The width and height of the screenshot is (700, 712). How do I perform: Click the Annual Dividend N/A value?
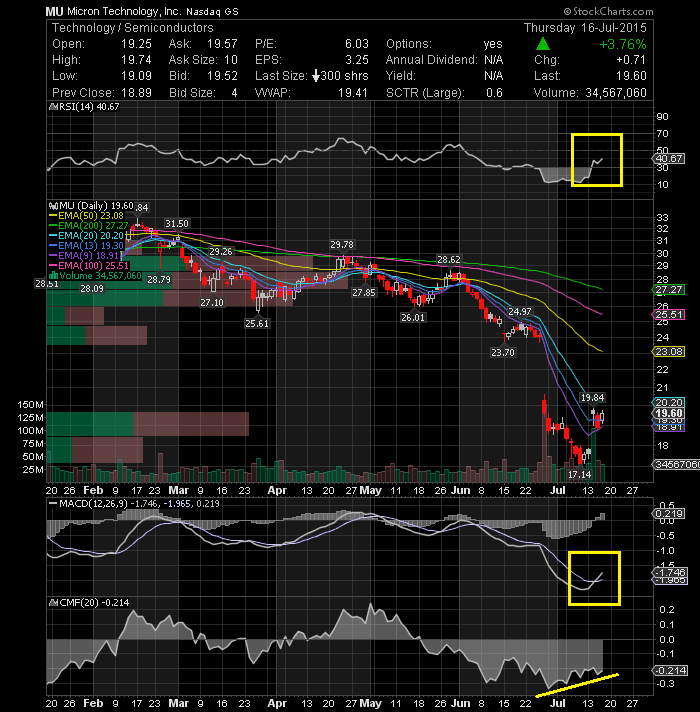coord(493,60)
